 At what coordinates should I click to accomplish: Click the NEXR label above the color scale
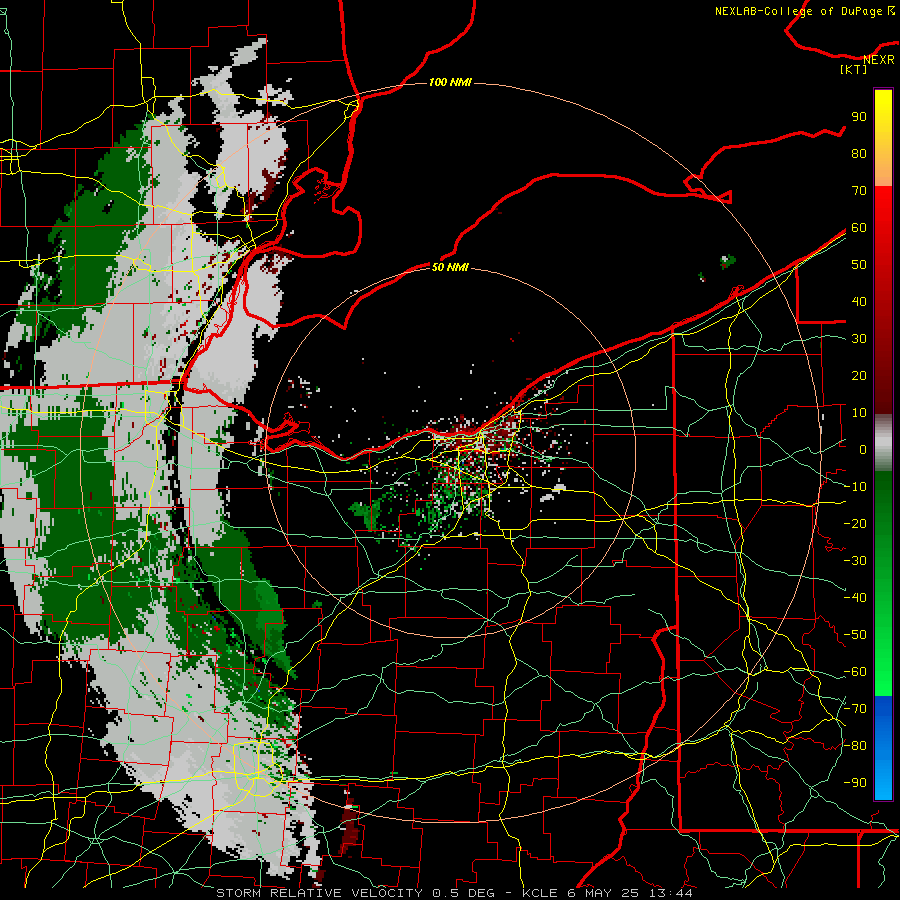pos(879,60)
